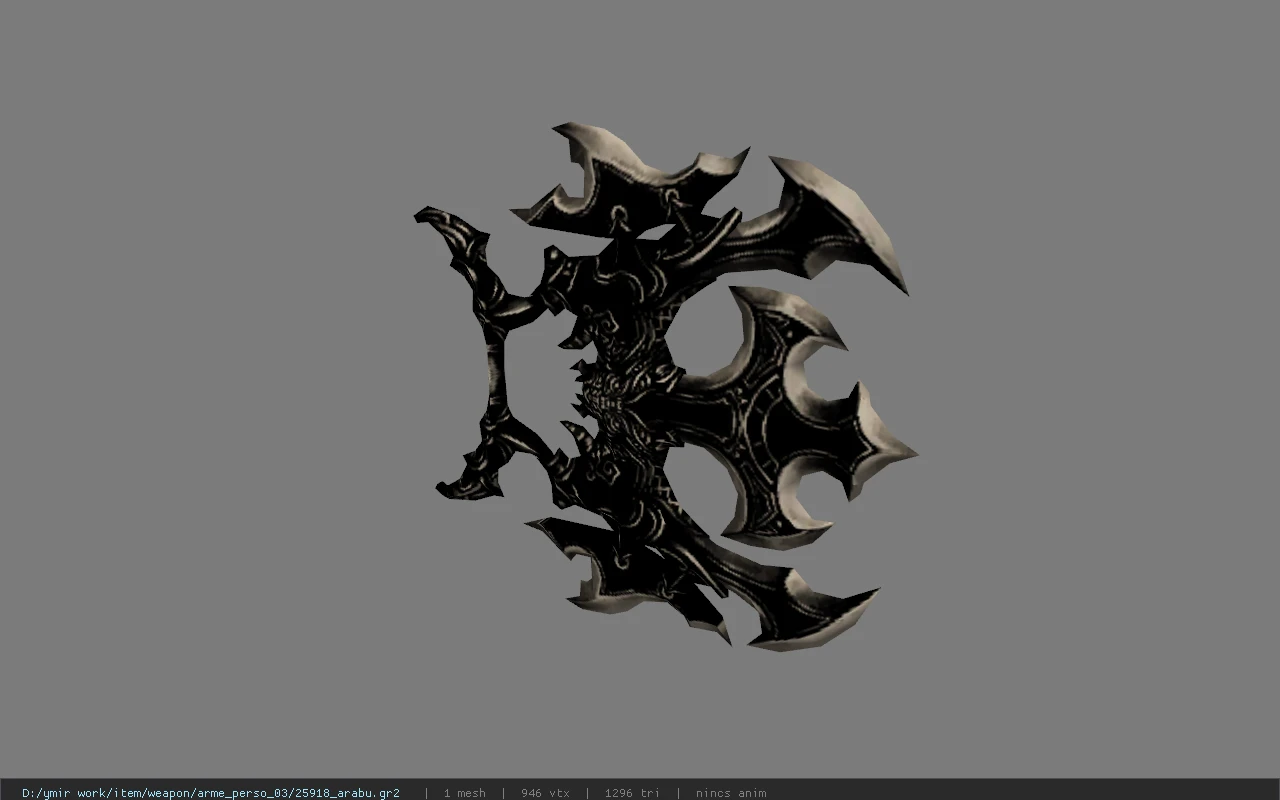Click the rightmost pointed tip of cross blade

coord(895,452)
